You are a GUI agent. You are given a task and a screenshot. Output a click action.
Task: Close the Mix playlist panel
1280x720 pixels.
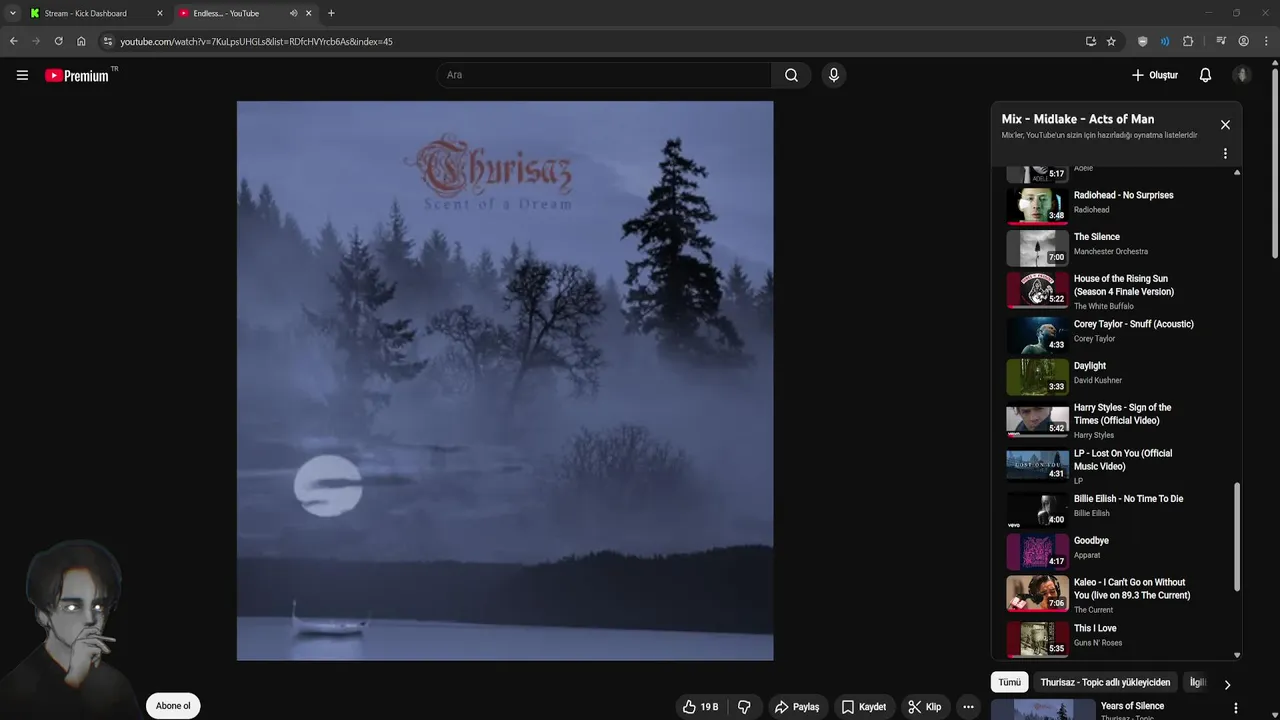[x=1225, y=125]
